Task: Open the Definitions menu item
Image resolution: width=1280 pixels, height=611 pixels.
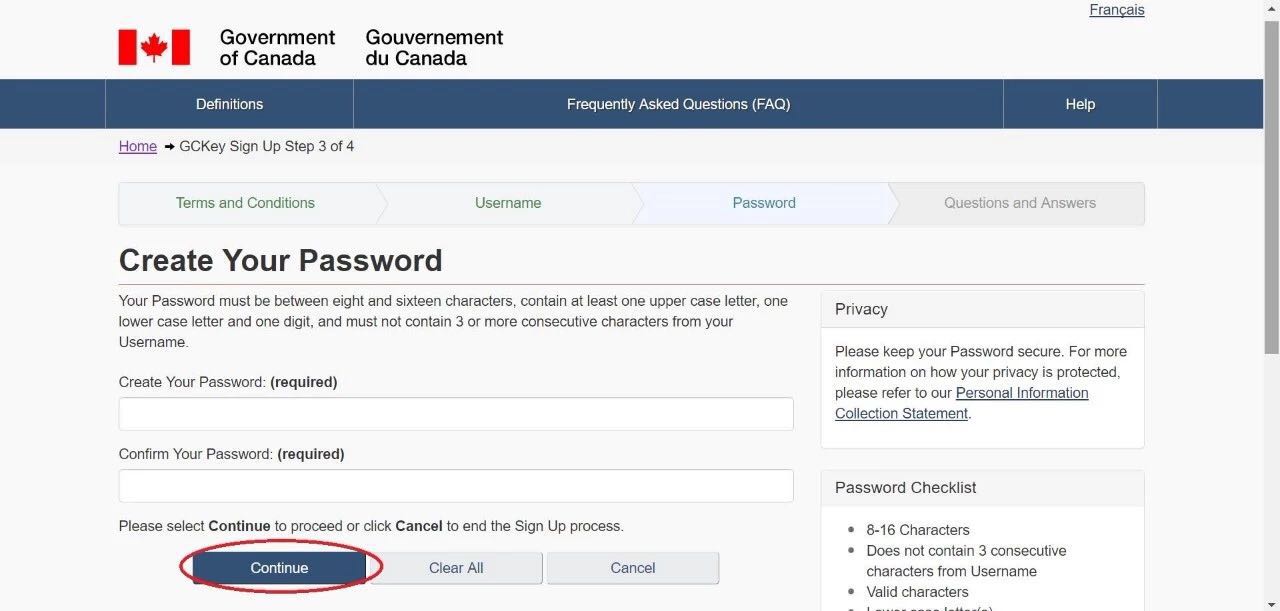Action: (x=229, y=104)
